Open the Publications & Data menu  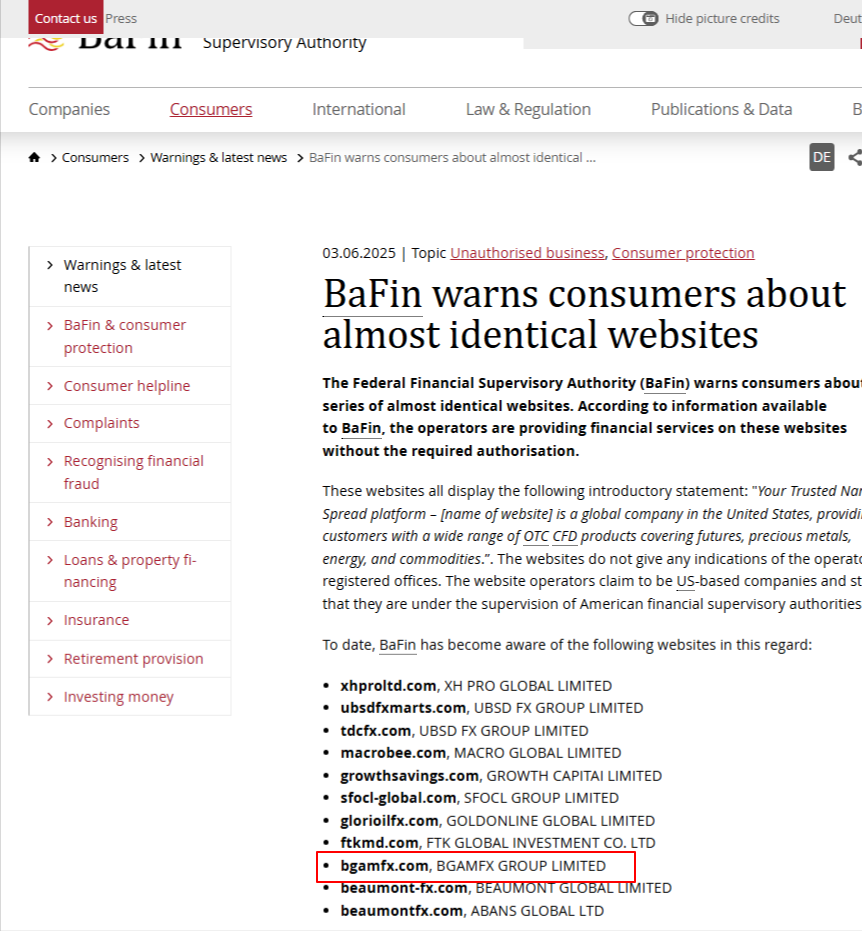721,109
